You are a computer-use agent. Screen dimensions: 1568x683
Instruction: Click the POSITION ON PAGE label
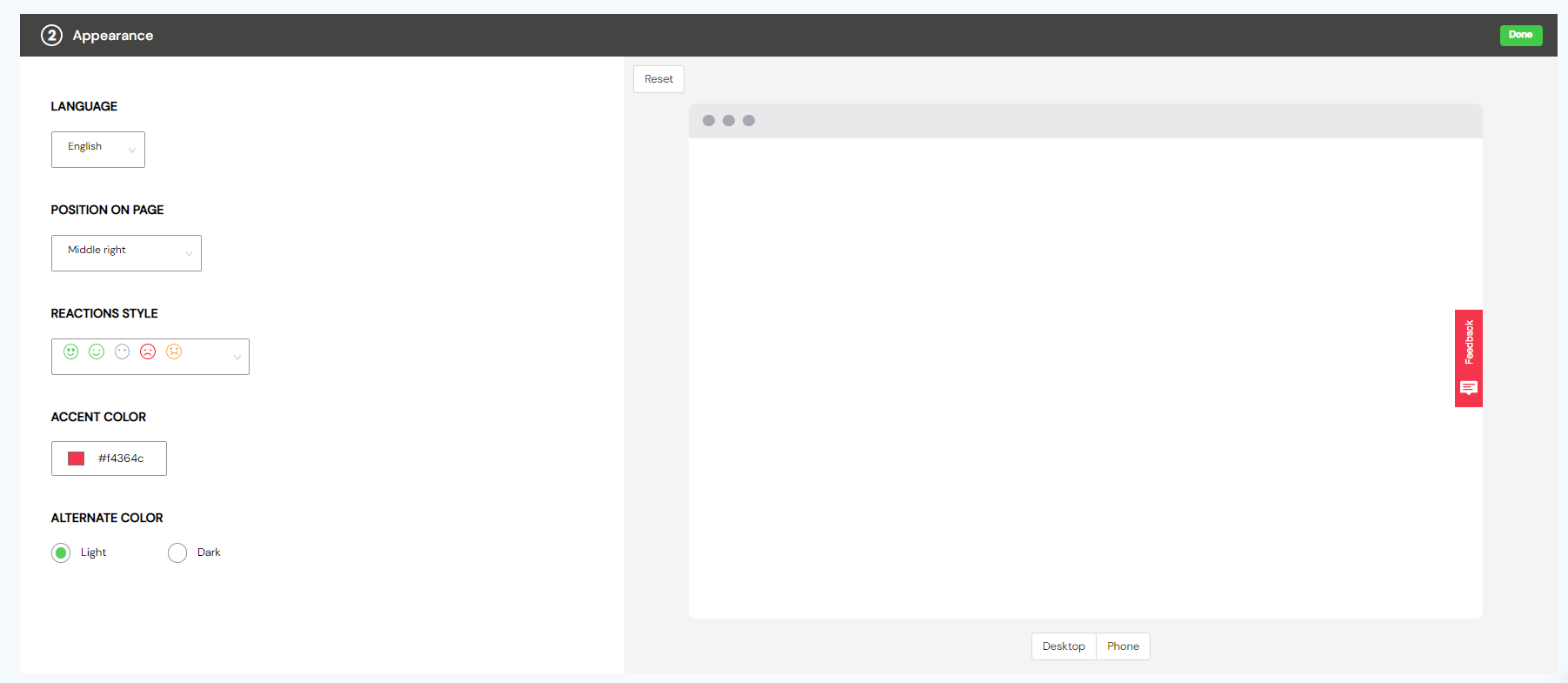pyautogui.click(x=107, y=210)
